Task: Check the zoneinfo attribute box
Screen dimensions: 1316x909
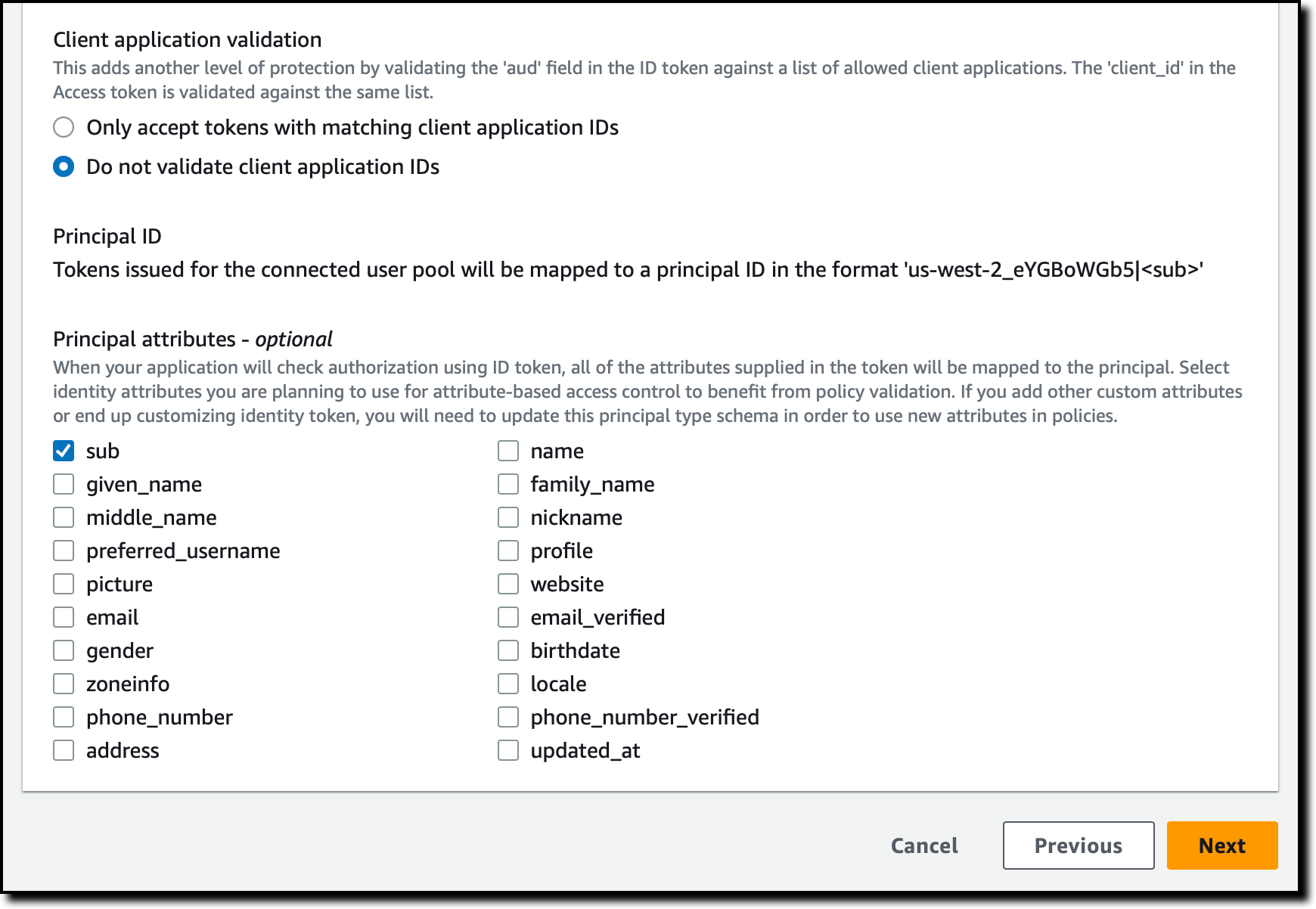Action: tap(64, 684)
